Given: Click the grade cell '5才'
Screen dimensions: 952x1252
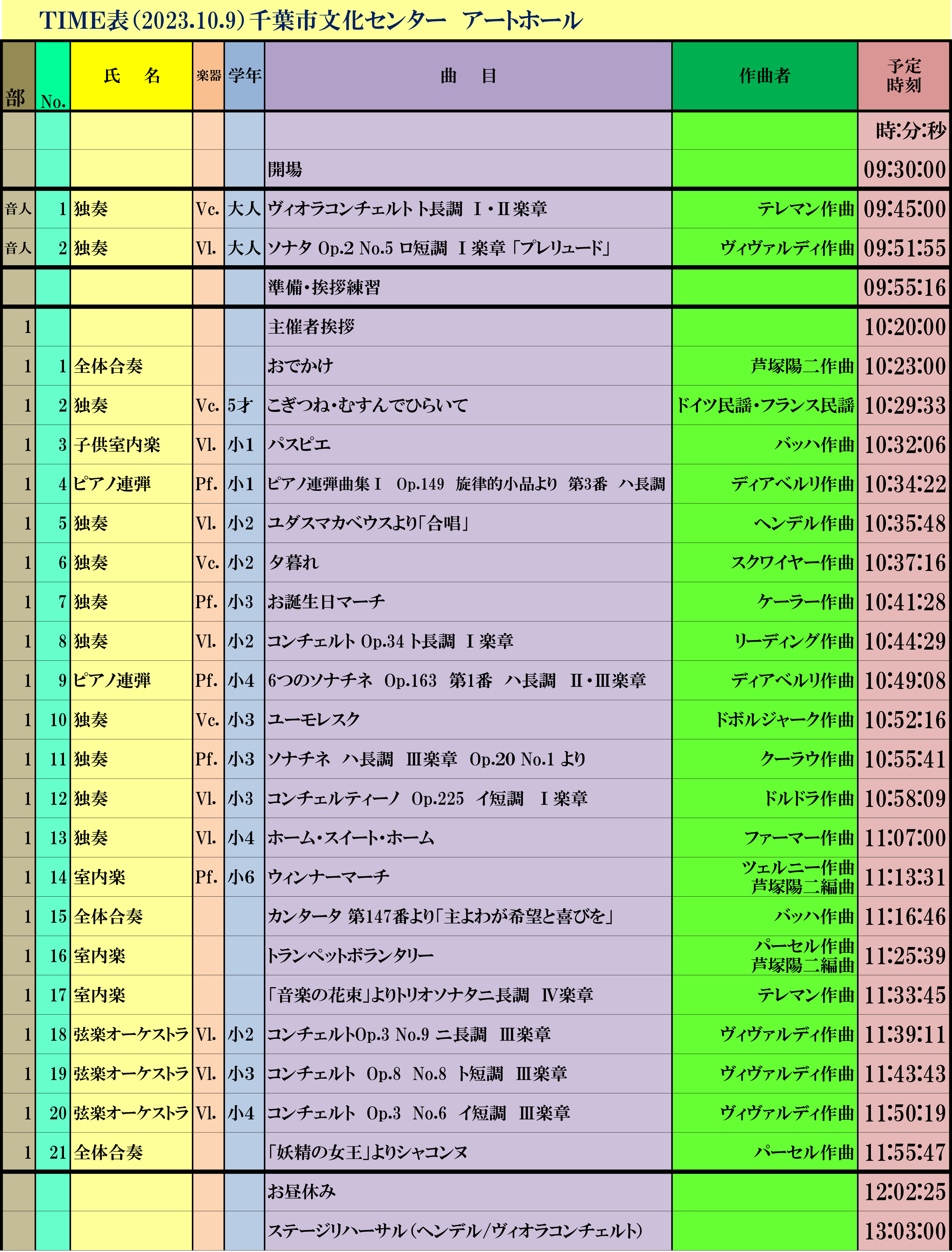Looking at the screenshot, I should click(244, 405).
